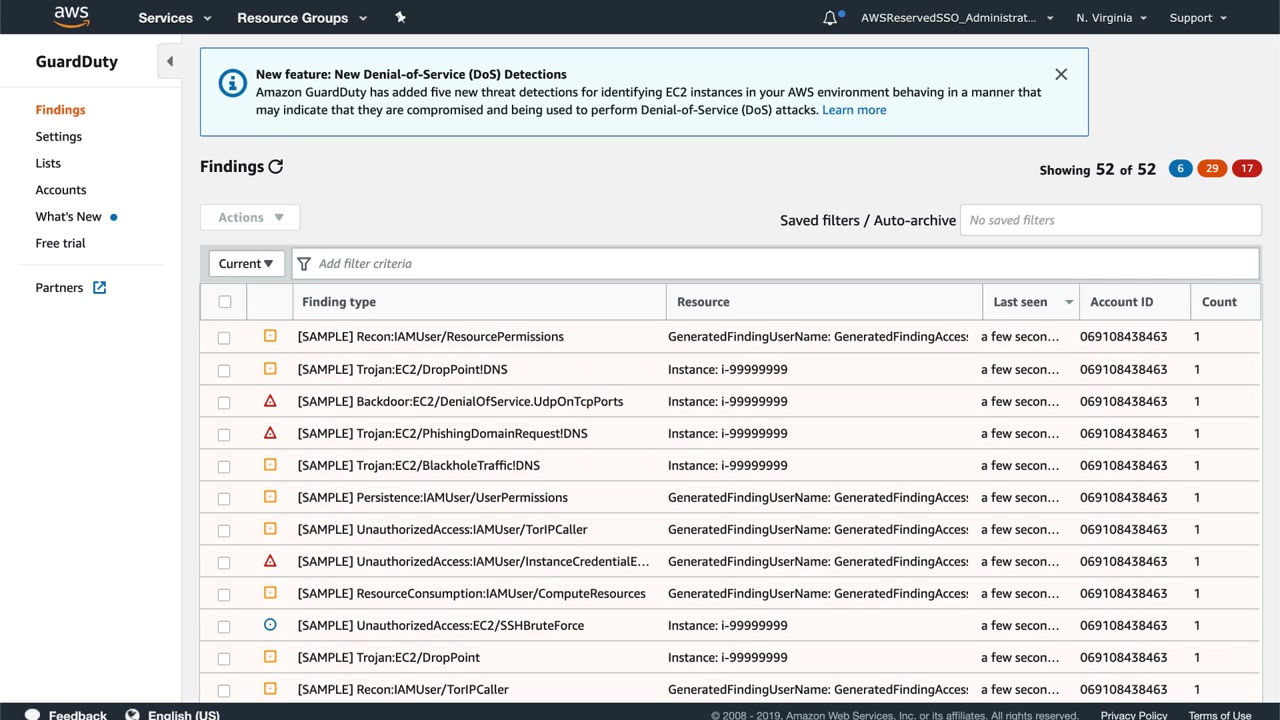Click the Add filter criteria field
The width and height of the screenshot is (1280, 720).
click(780, 264)
